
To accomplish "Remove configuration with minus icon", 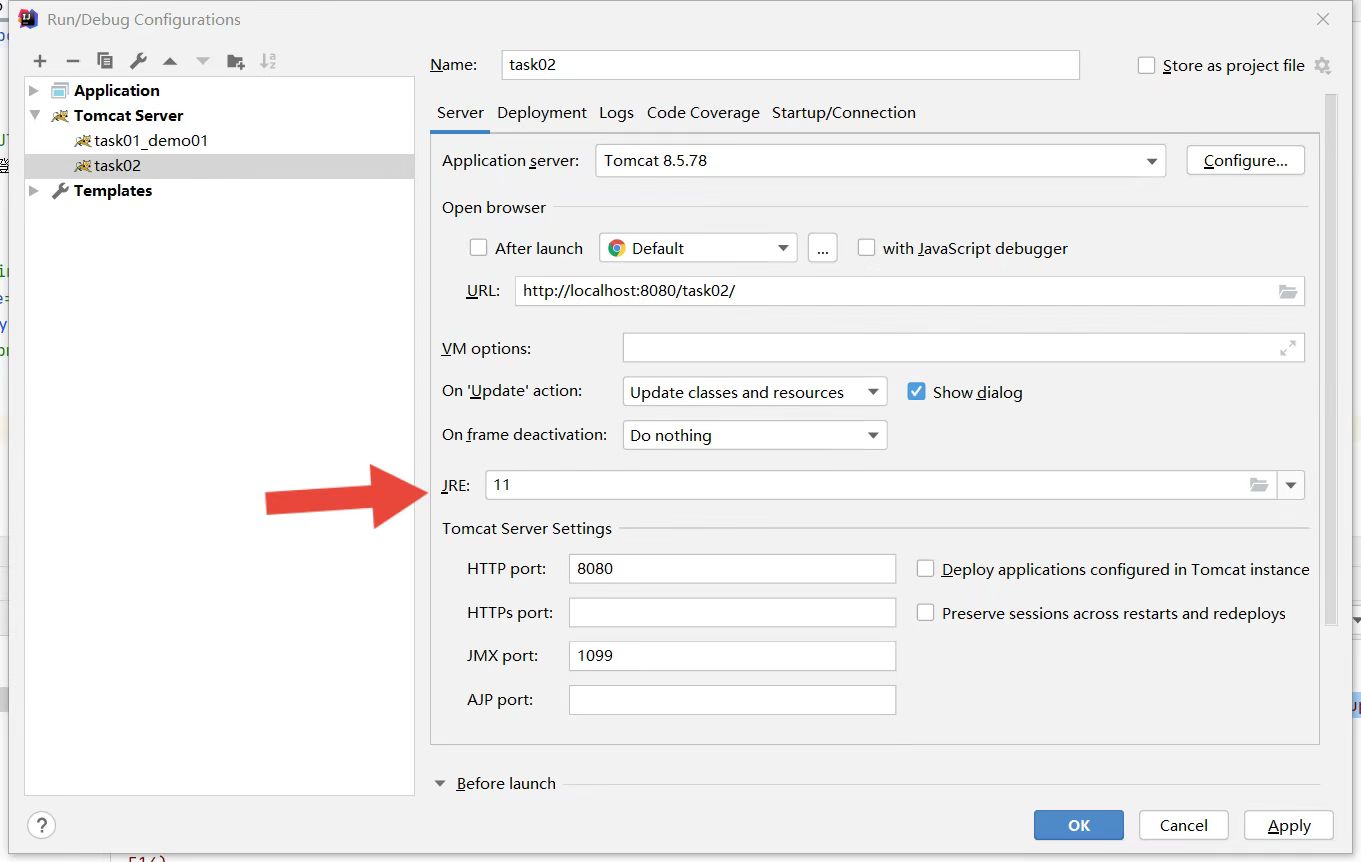I will click(72, 61).
